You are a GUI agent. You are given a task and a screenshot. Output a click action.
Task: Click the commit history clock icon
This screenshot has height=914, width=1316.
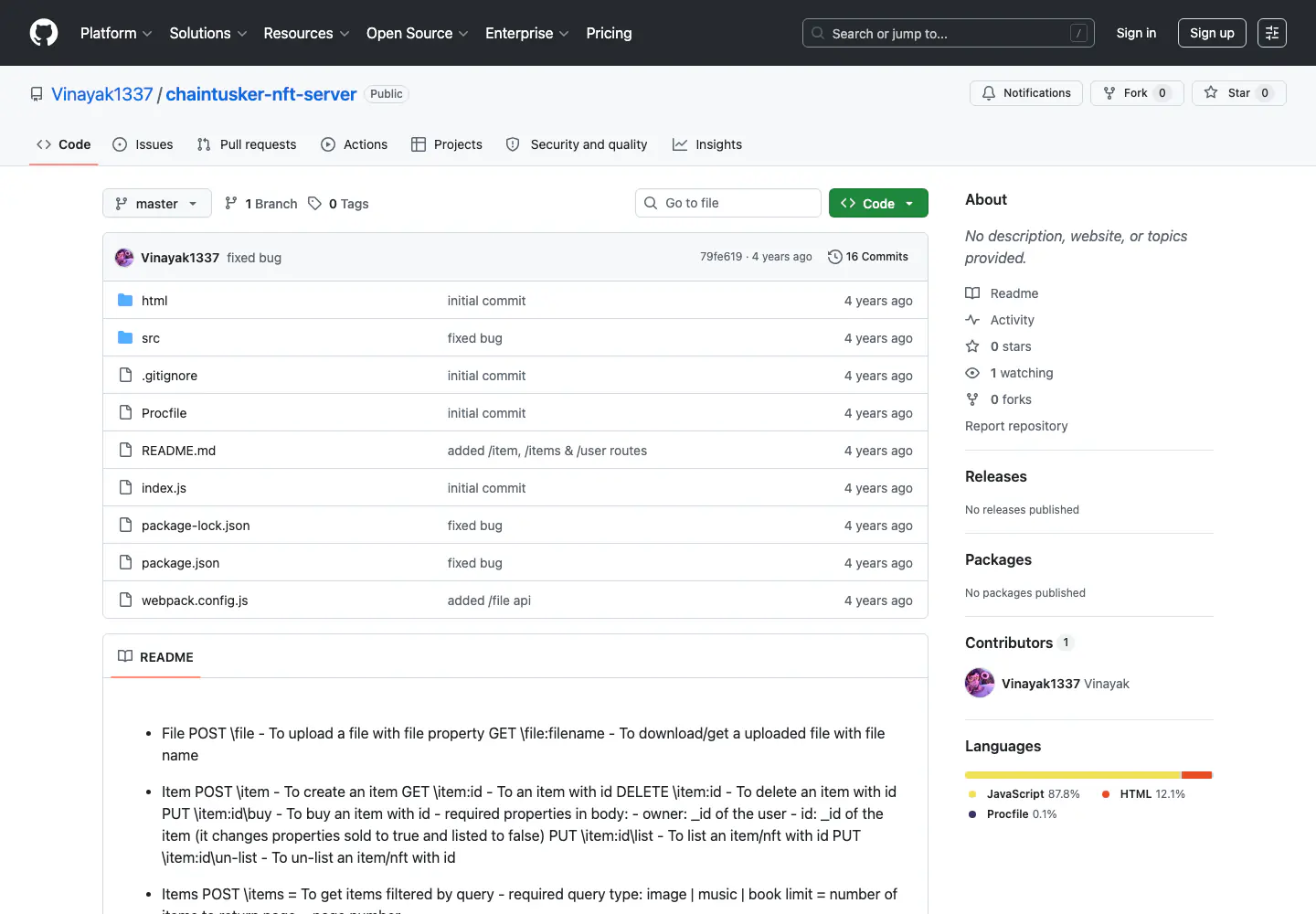pos(834,257)
